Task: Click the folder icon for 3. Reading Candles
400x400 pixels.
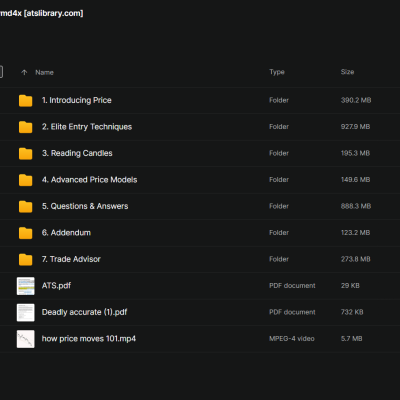Action: pos(25,153)
